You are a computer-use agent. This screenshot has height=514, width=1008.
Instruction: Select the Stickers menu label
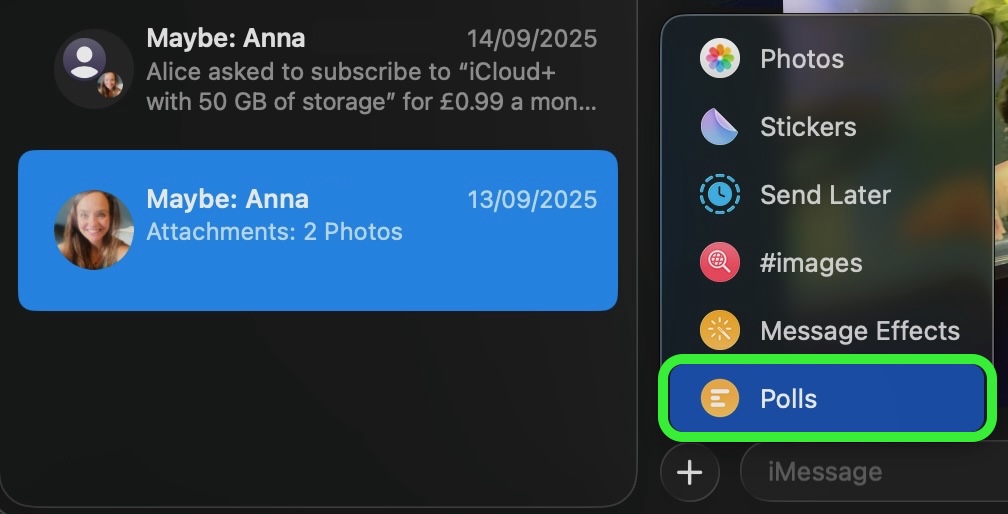808,127
